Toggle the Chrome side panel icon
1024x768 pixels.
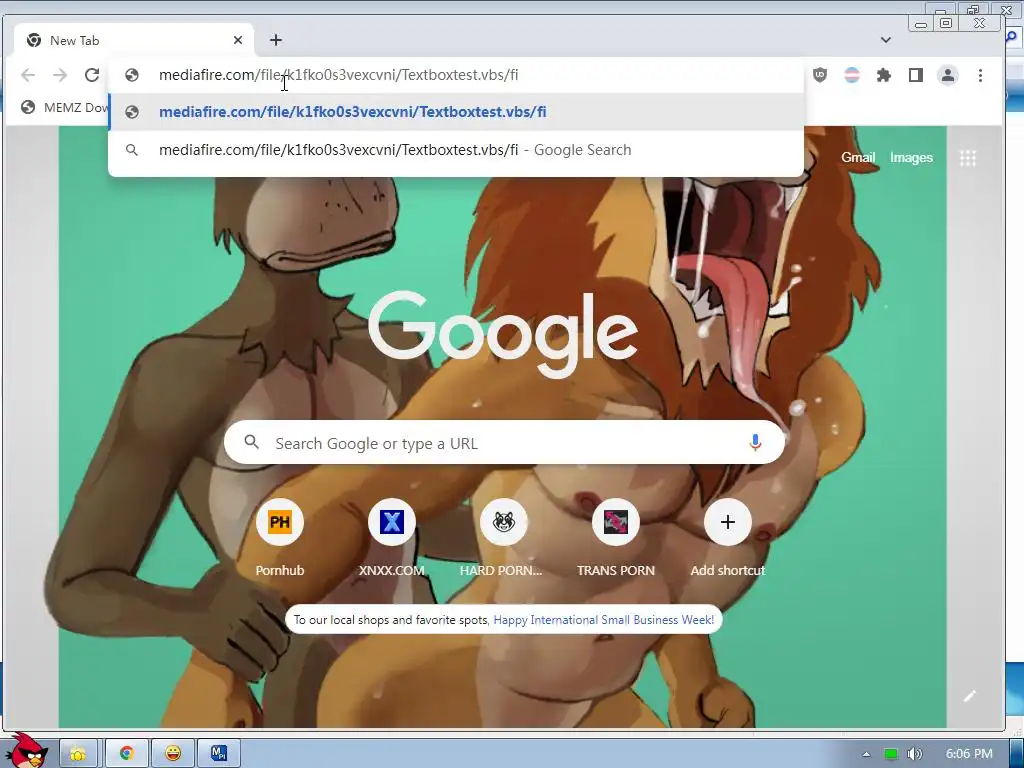tap(916, 75)
